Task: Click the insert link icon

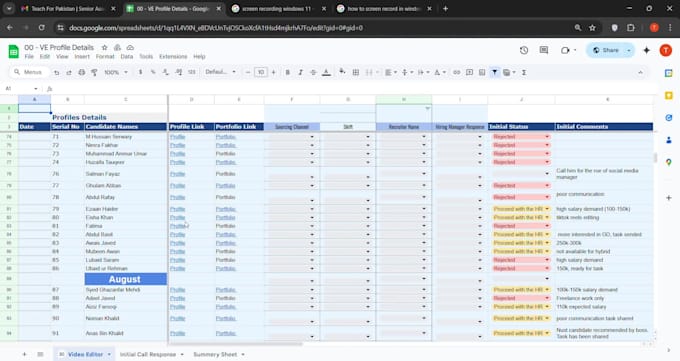Action: click(457, 72)
